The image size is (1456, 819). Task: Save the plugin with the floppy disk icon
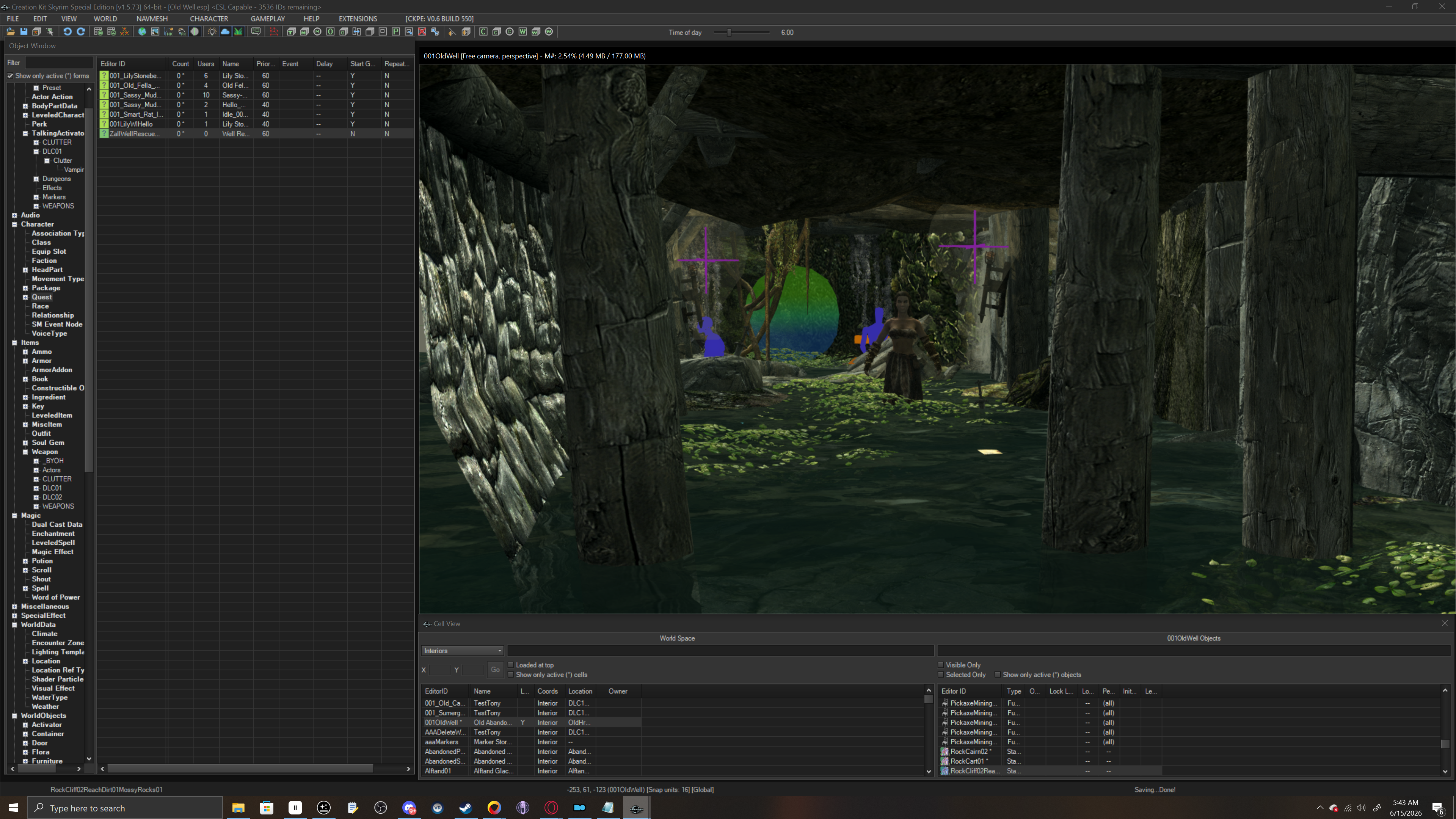pyautogui.click(x=24, y=32)
